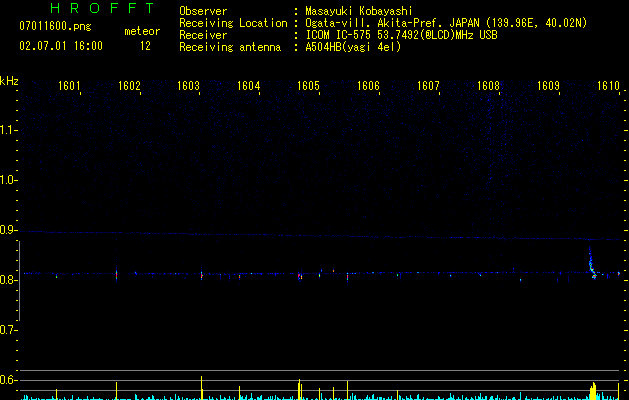Click the meteor count value 12

(145, 46)
